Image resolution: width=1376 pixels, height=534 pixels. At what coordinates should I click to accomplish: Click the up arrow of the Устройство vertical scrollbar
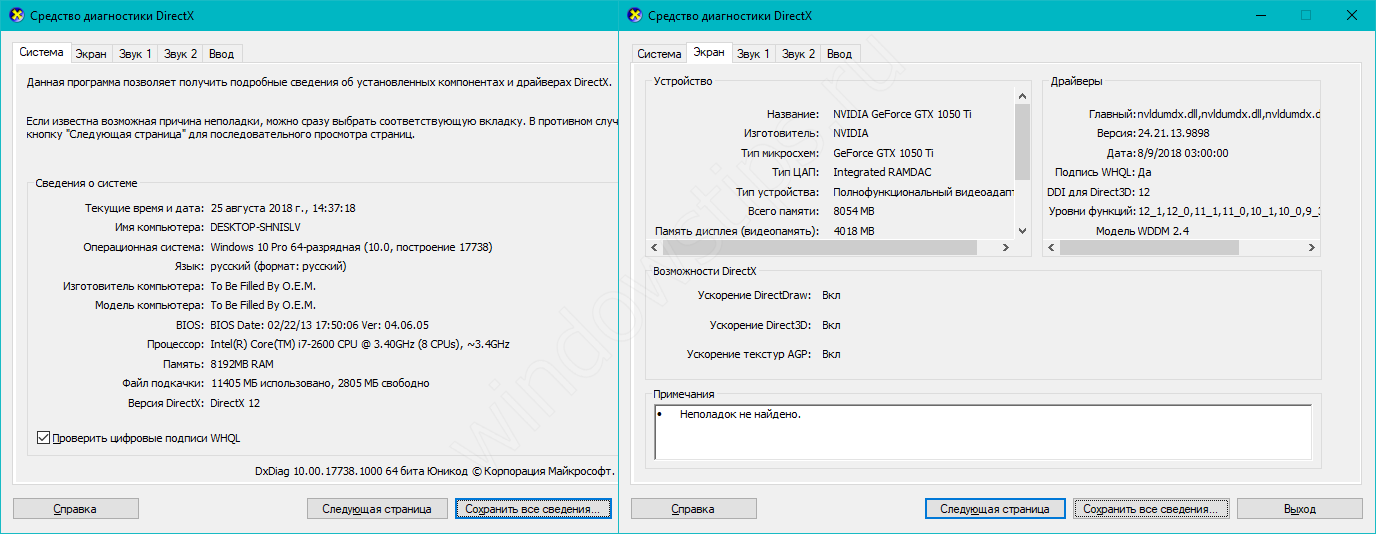point(1022,95)
